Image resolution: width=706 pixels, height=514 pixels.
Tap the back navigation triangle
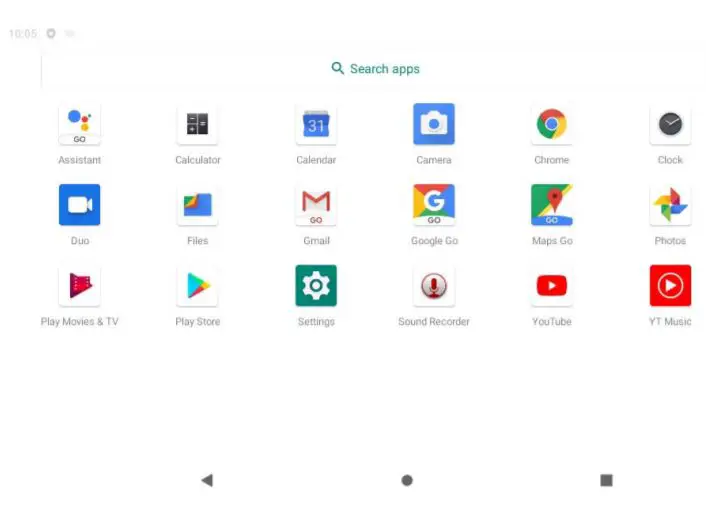tap(207, 480)
